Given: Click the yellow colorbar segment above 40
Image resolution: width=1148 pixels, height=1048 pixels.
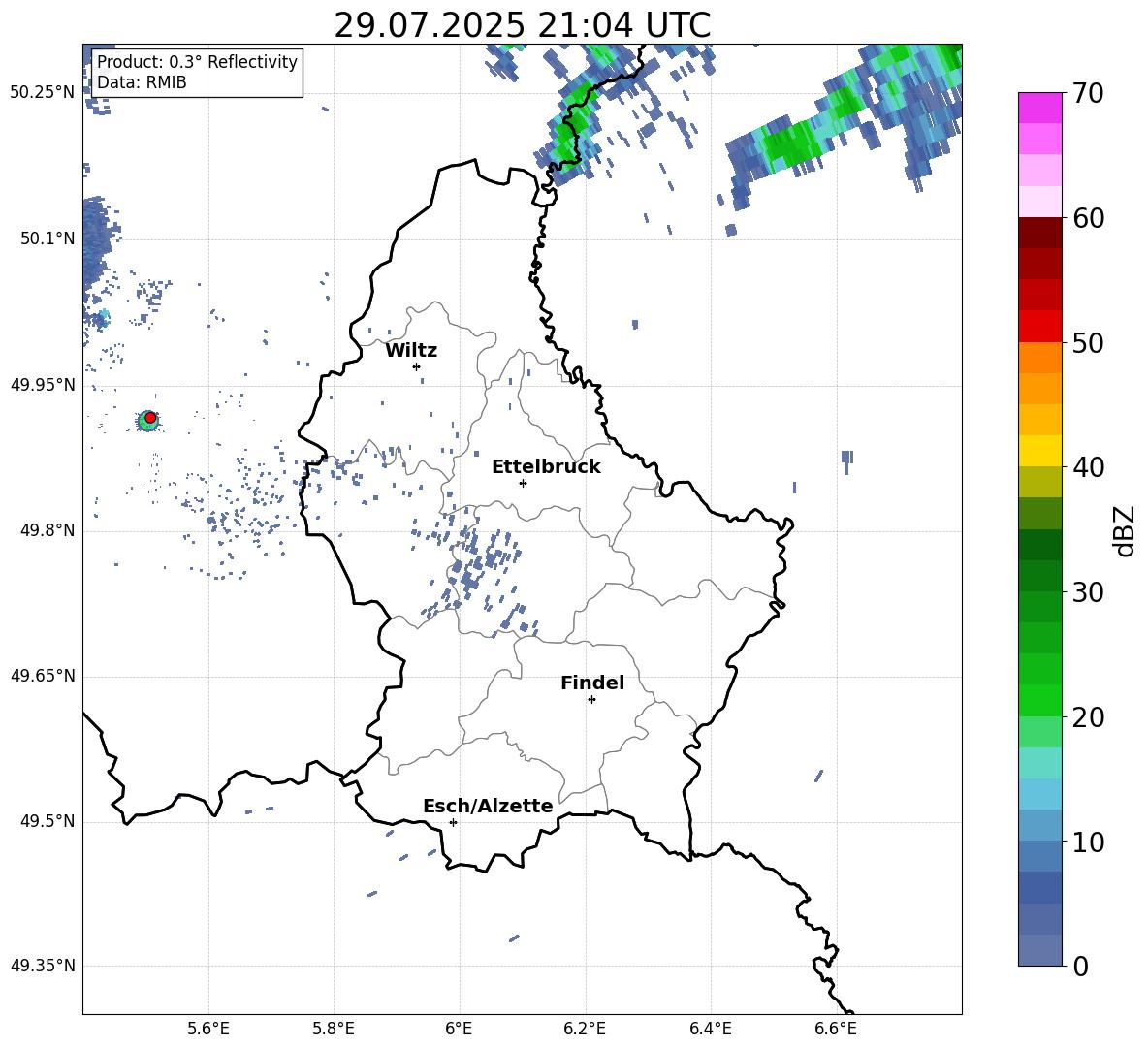Looking at the screenshot, I should (x=1039, y=451).
